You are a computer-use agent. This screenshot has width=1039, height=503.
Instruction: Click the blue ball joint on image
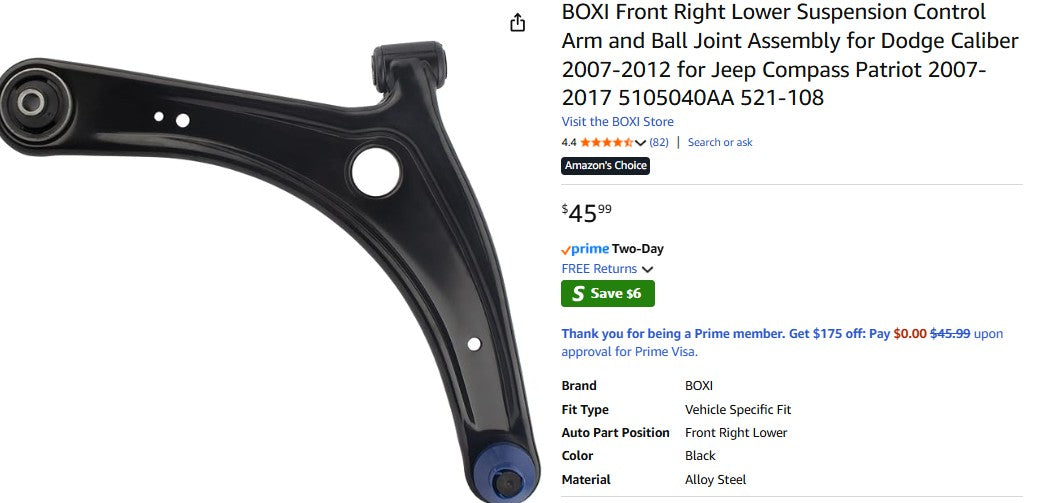point(507,473)
